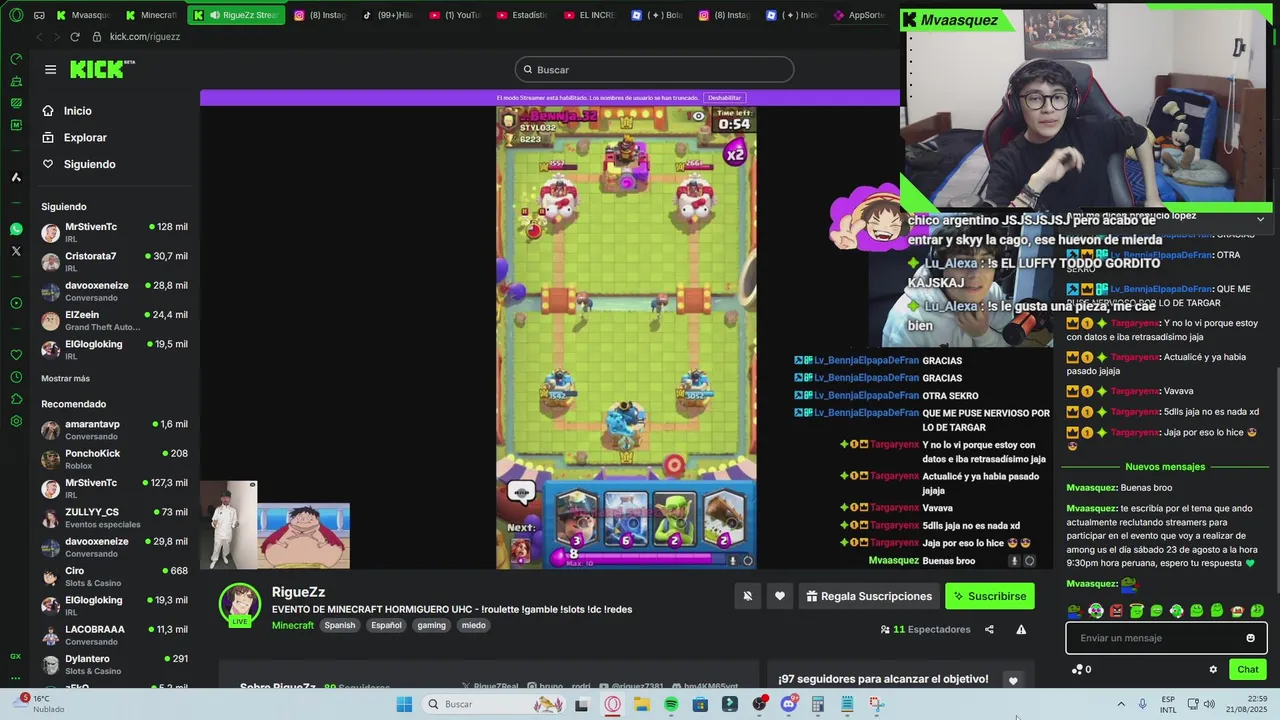This screenshot has height=720, width=1280.
Task: Open MrStivenTc channel in Siguiendo list
Action: [x=114, y=232]
